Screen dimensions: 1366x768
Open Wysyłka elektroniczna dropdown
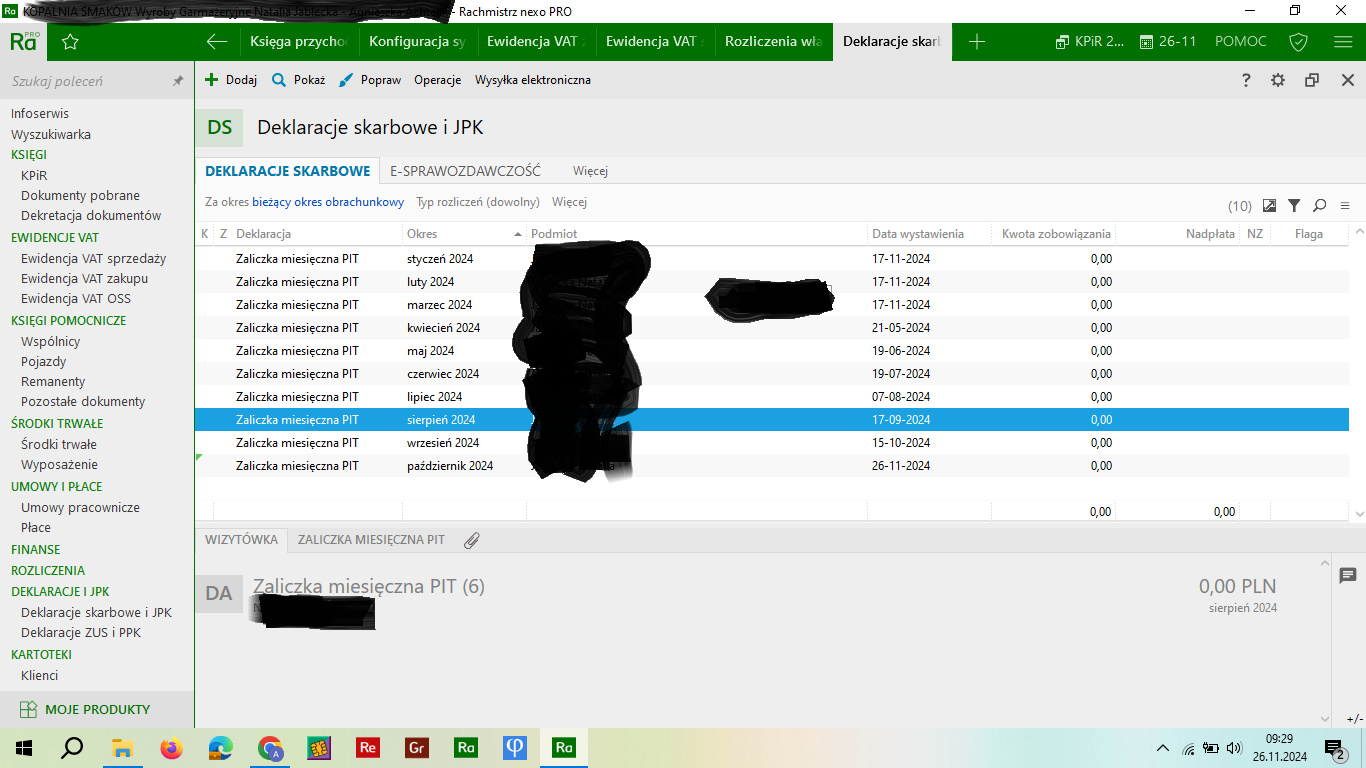pos(532,80)
